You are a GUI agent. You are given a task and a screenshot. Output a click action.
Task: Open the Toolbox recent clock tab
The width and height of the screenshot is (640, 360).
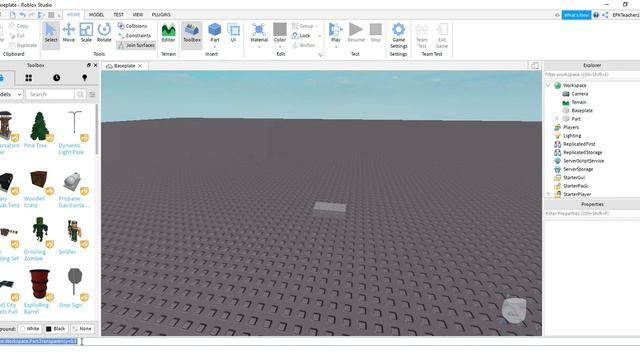click(56, 78)
